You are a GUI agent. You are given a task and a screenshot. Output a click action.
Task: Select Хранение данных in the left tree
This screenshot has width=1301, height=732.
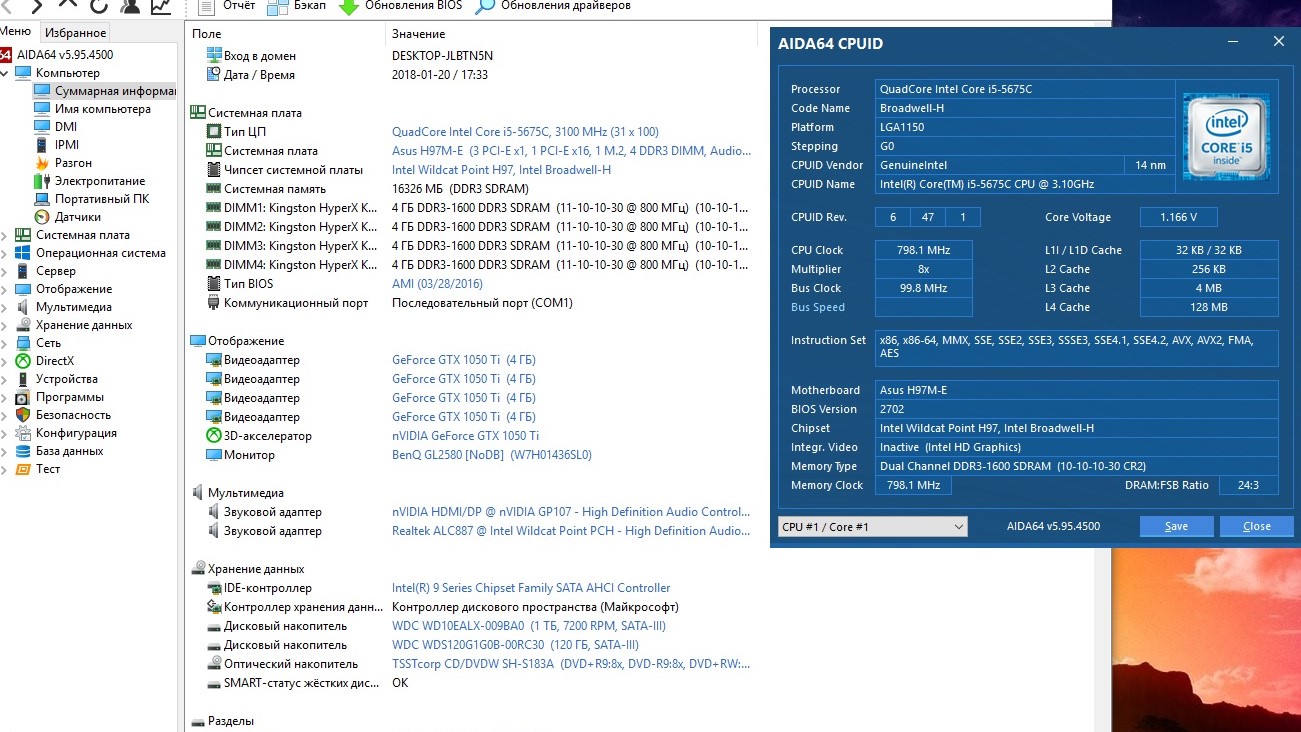click(x=84, y=325)
